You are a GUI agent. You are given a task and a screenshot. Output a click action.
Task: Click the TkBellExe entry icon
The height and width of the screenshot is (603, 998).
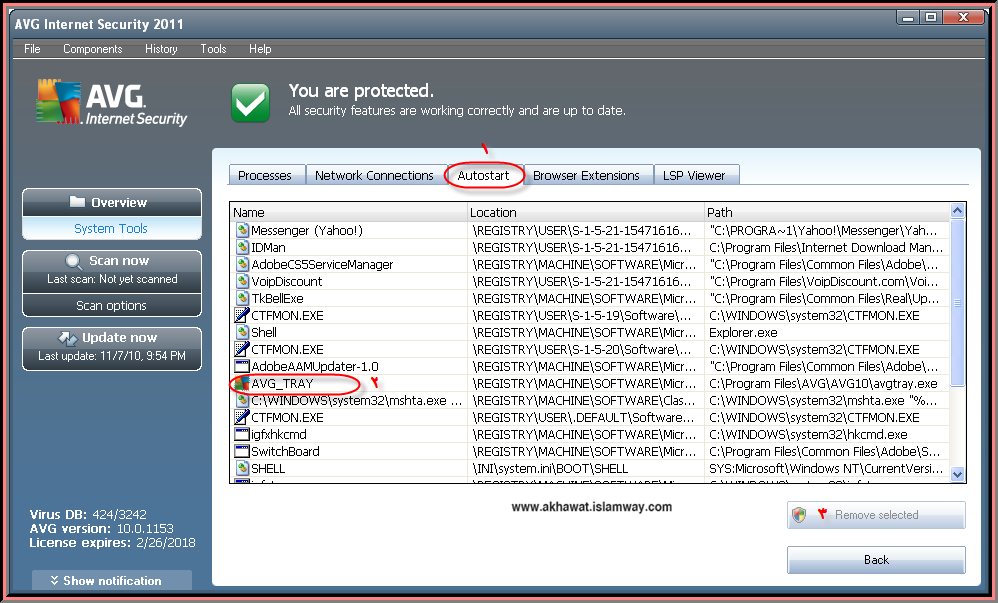(x=242, y=298)
